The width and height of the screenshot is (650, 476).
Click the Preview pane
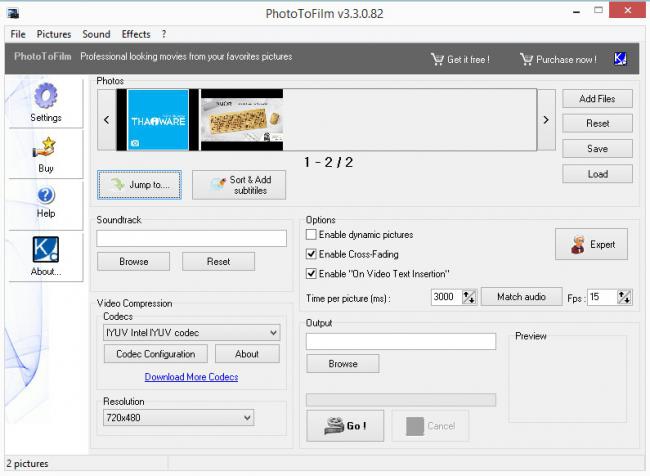tap(568, 379)
